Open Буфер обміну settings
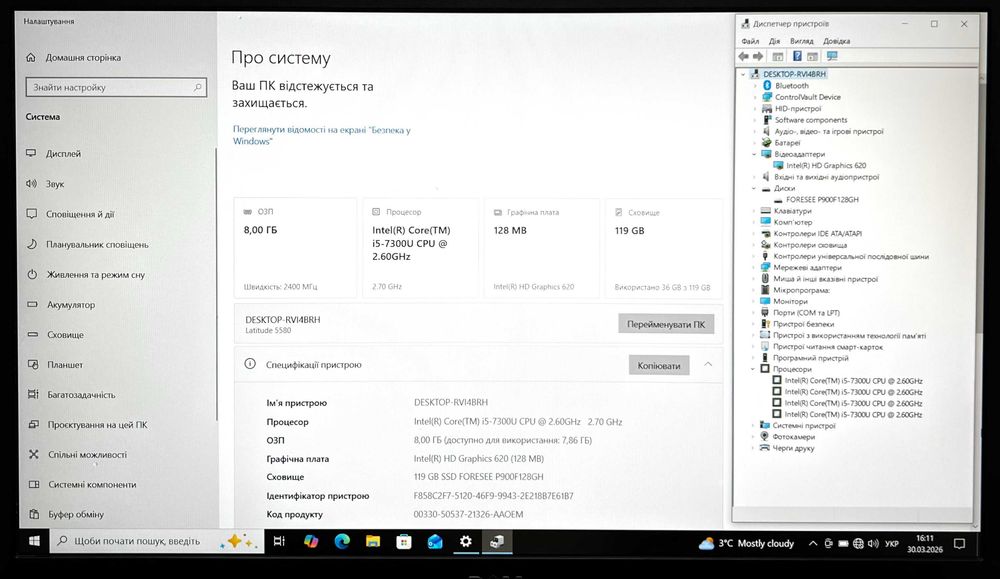 coord(75,515)
